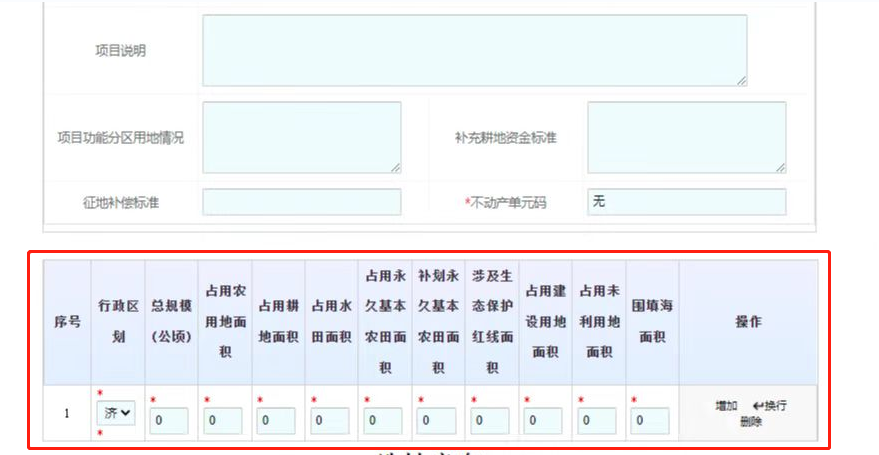Click the 征地补偿标准 input field
Screen dimensions: 879x455
point(301,202)
